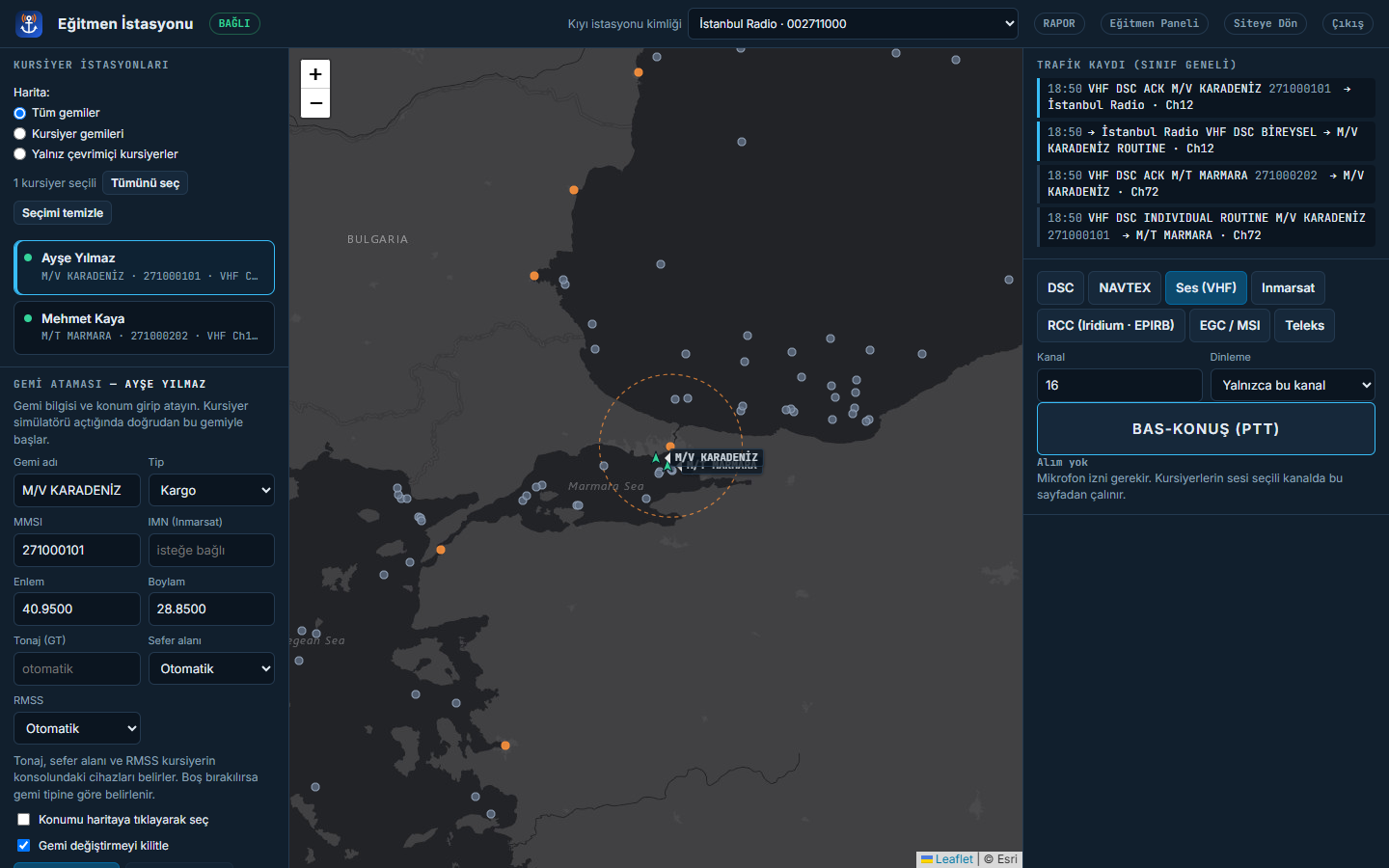1389x868 pixels.
Task: Click the Boylam input field
Action: 211,609
